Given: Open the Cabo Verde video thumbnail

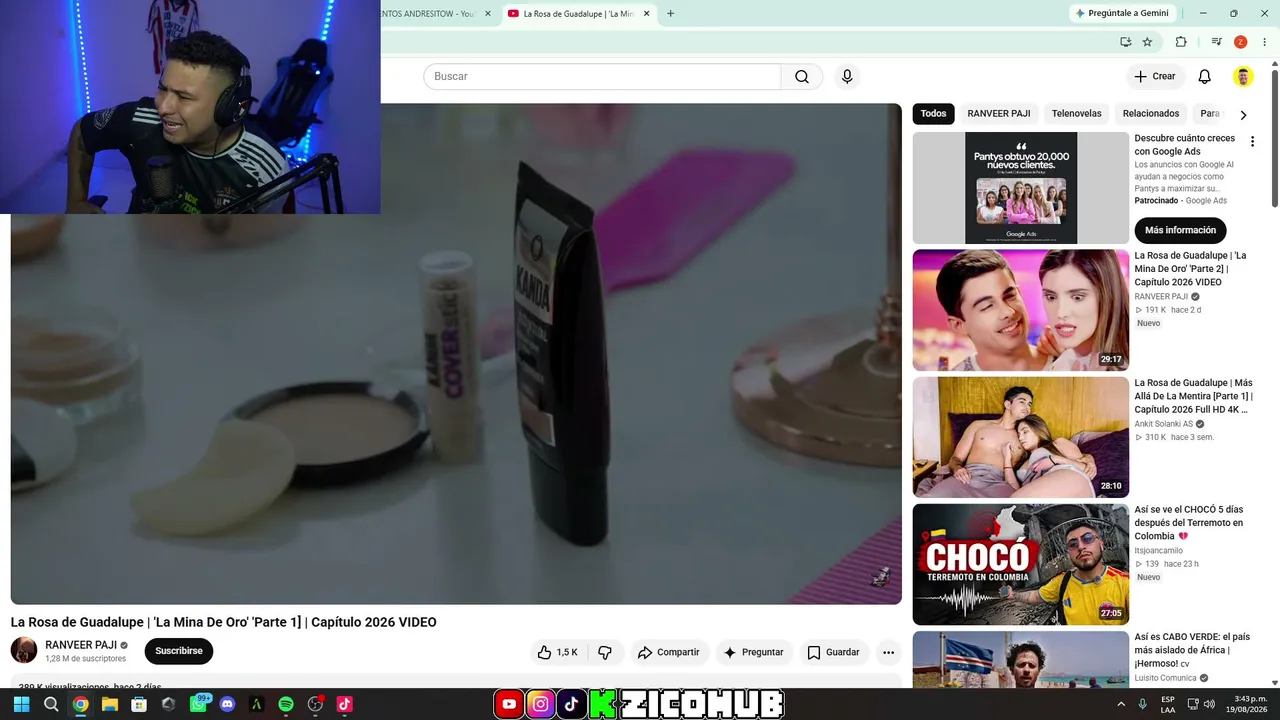Looking at the screenshot, I should click(x=1020, y=659).
